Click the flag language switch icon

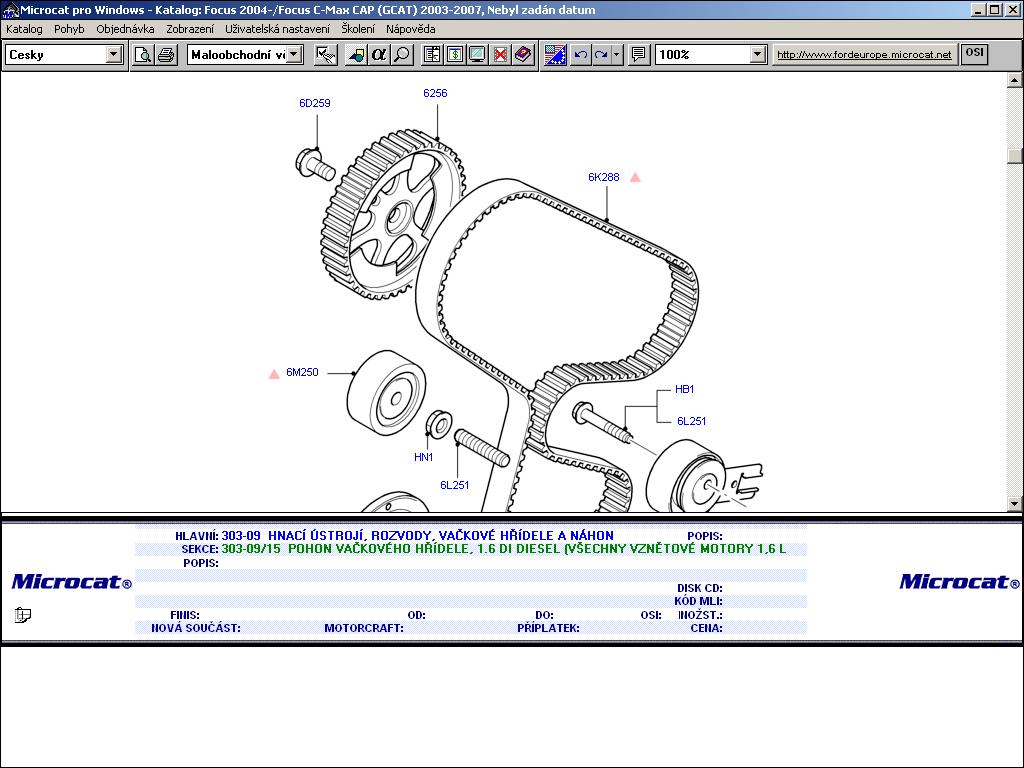coord(555,55)
